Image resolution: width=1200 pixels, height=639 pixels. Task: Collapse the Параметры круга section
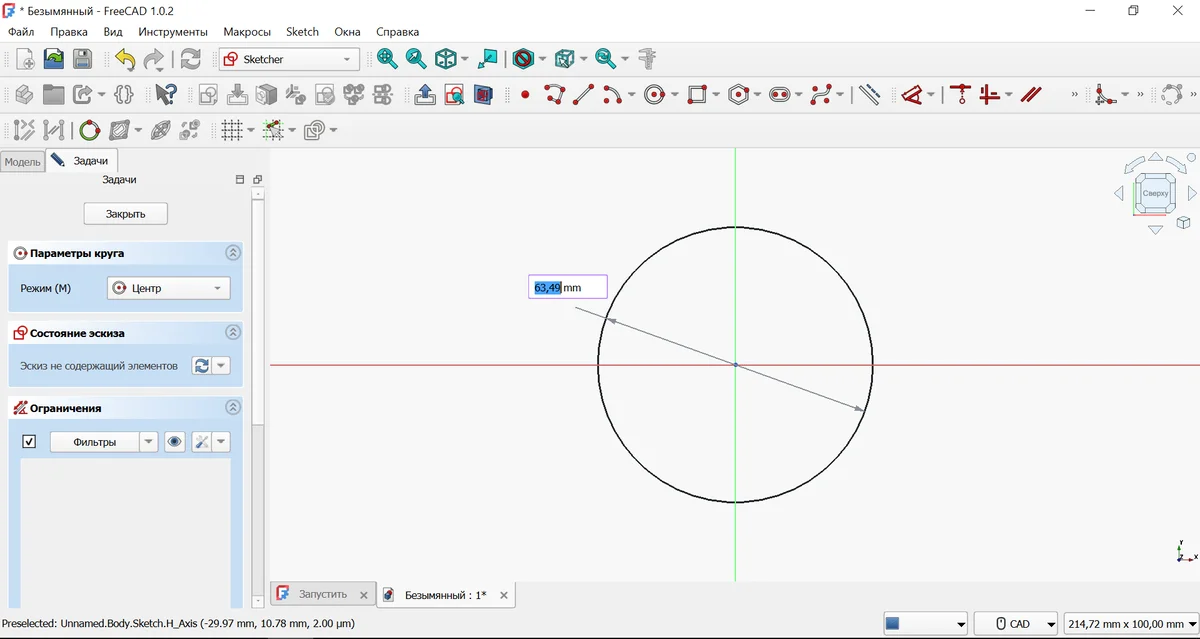click(x=233, y=254)
